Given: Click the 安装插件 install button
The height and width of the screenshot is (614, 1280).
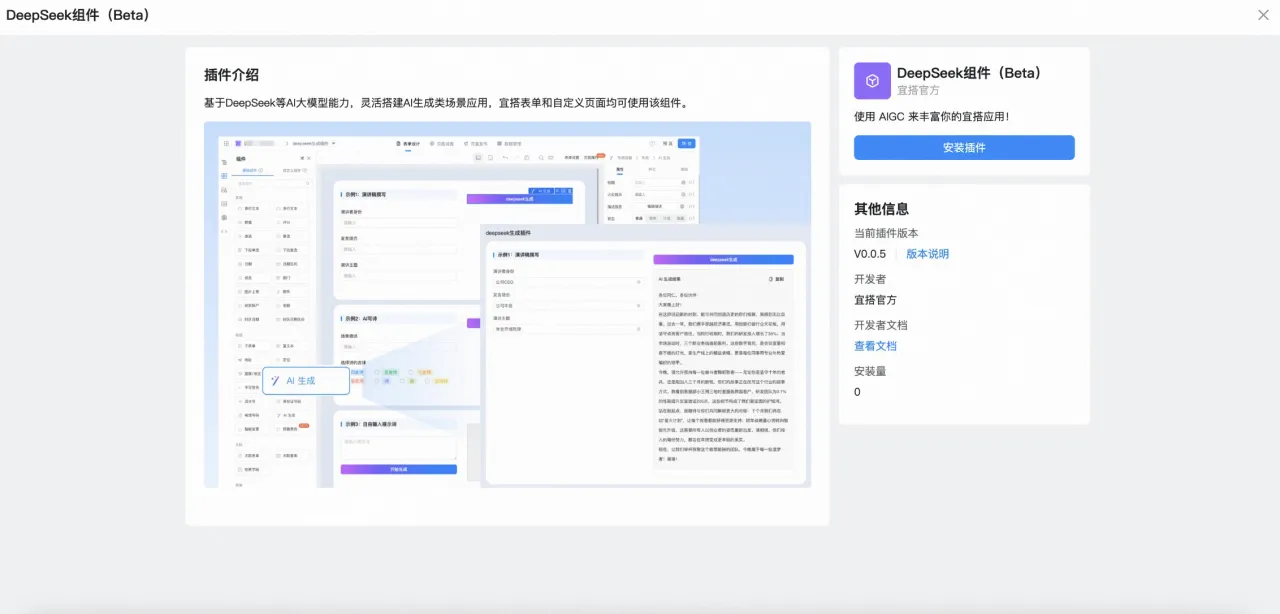Looking at the screenshot, I should [x=964, y=148].
